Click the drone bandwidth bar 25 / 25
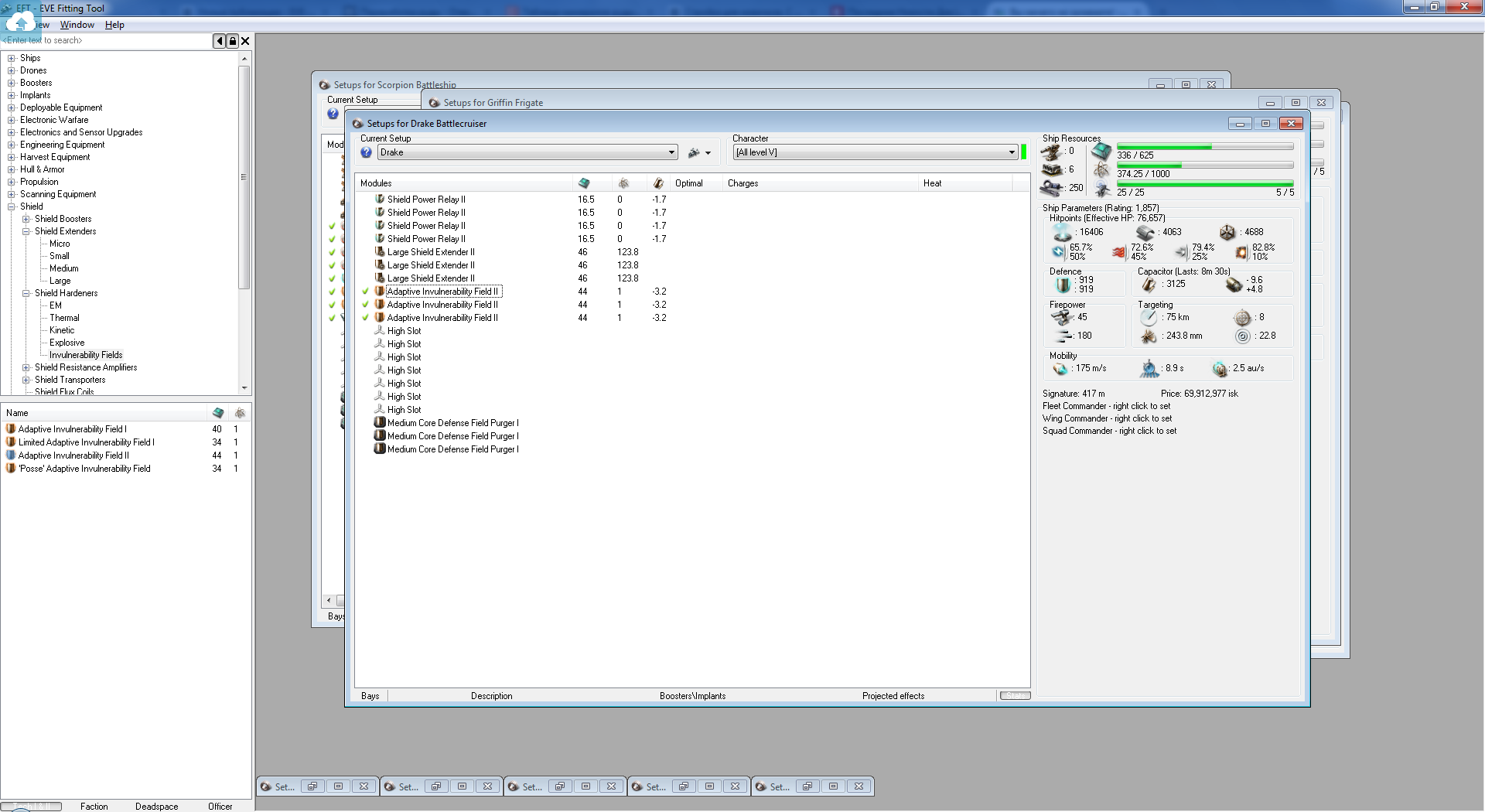 [1205, 184]
